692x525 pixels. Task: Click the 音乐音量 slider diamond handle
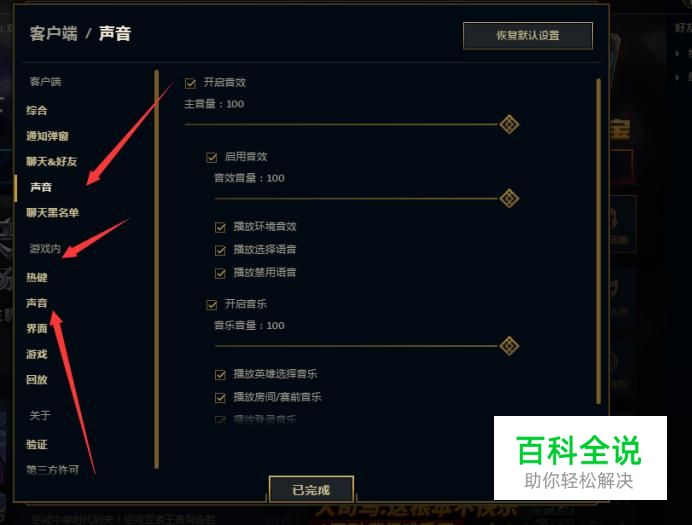click(x=509, y=346)
